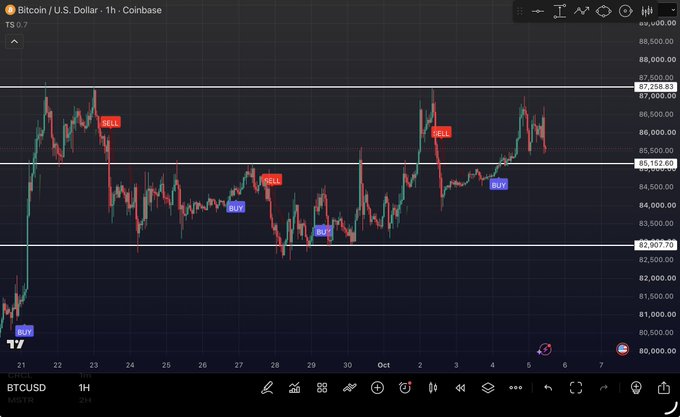Undo the last action with arrow
Screen dimensions: 680x417
pyautogui.click(x=548, y=388)
